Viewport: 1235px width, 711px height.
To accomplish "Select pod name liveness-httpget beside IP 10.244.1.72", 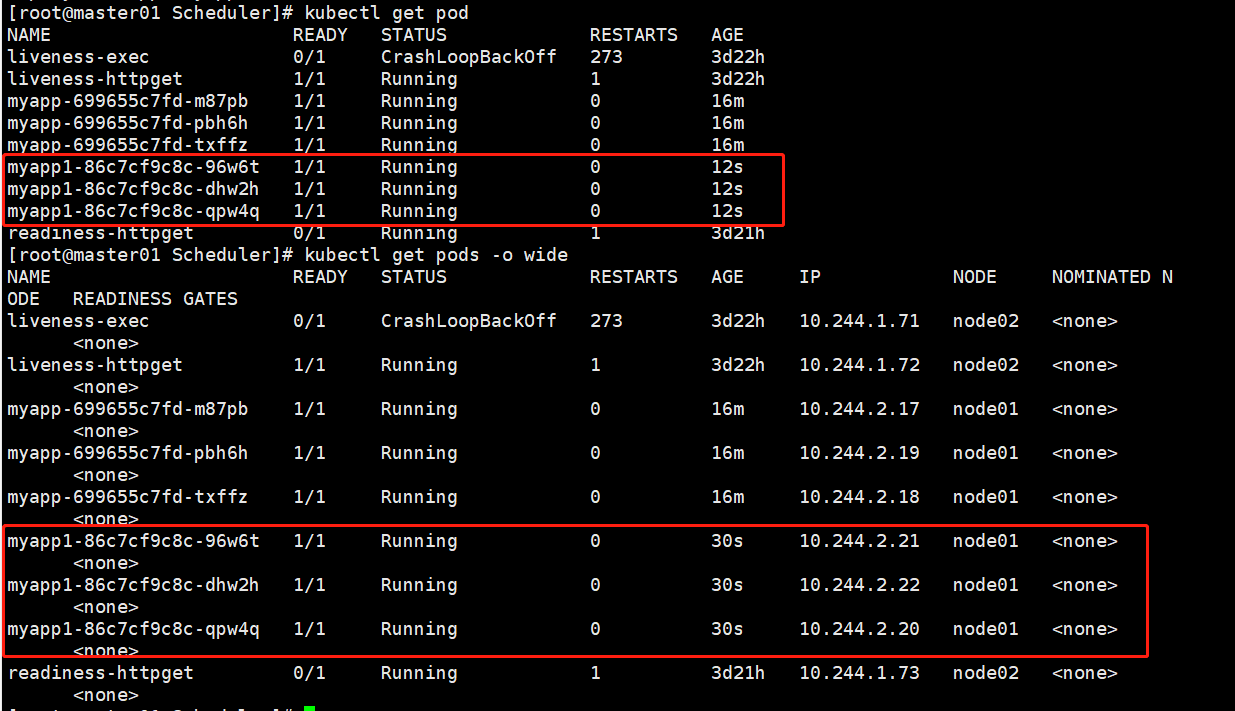I will (94, 365).
